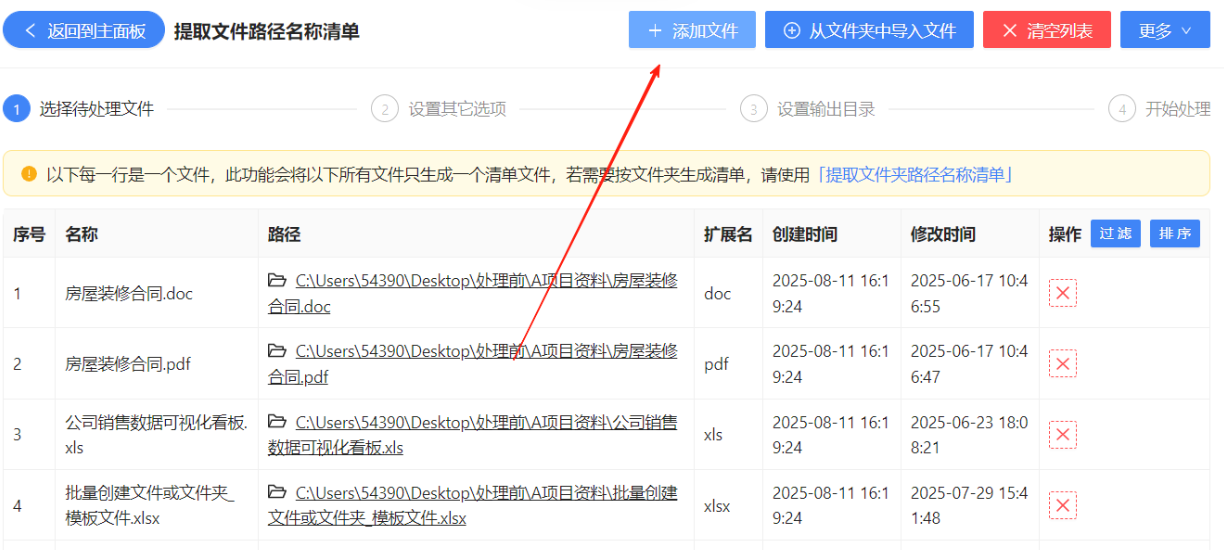The image size is (1224, 550).
Task: Click the 修改时间 column header
Action: (943, 234)
